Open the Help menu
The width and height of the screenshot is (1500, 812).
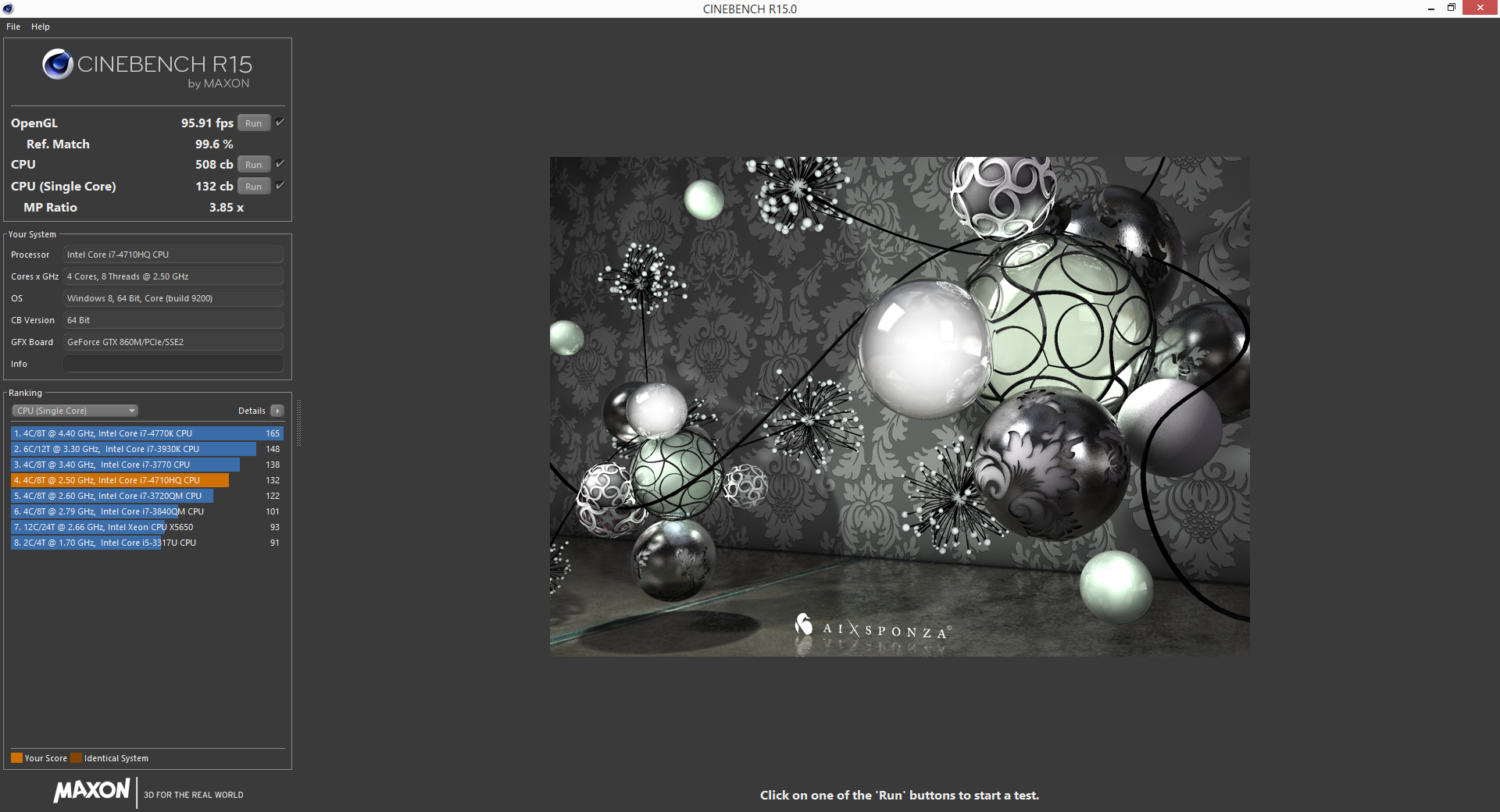click(41, 27)
